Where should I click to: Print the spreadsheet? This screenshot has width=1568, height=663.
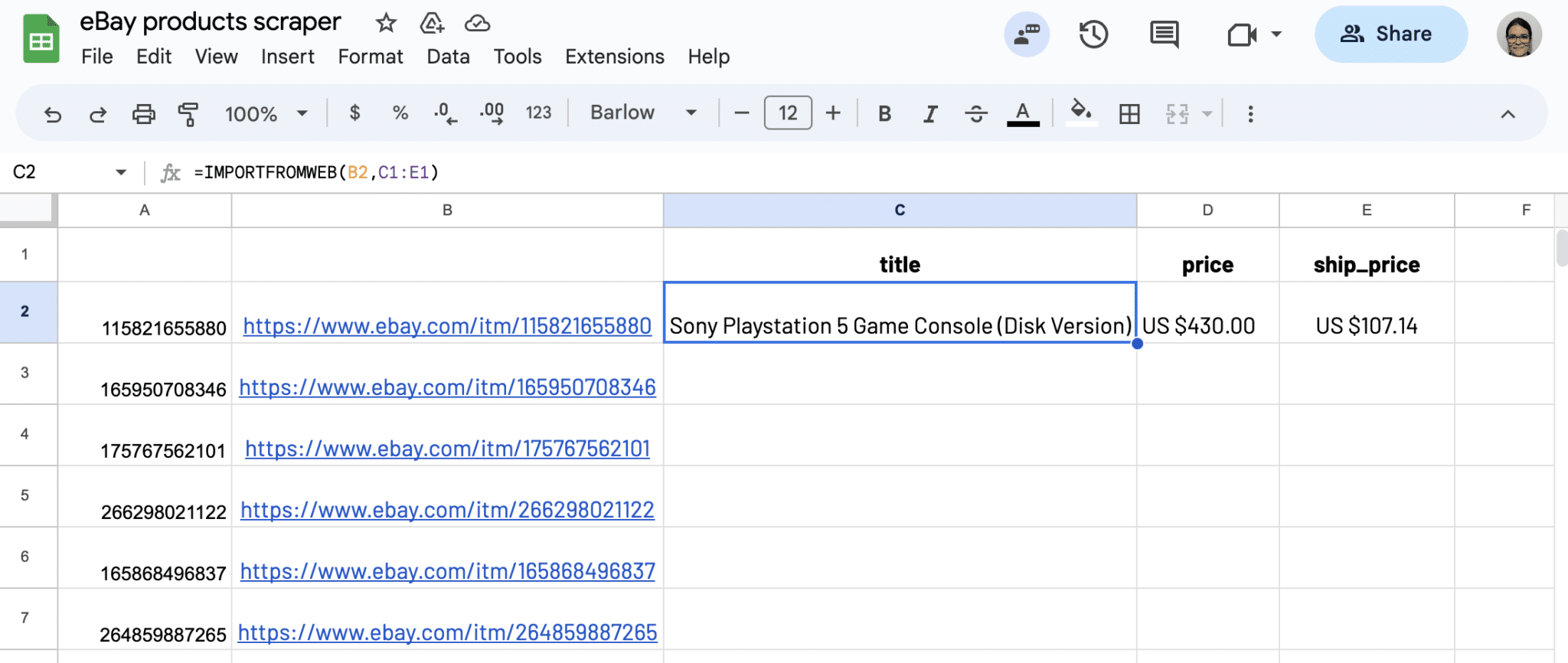pyautogui.click(x=144, y=114)
